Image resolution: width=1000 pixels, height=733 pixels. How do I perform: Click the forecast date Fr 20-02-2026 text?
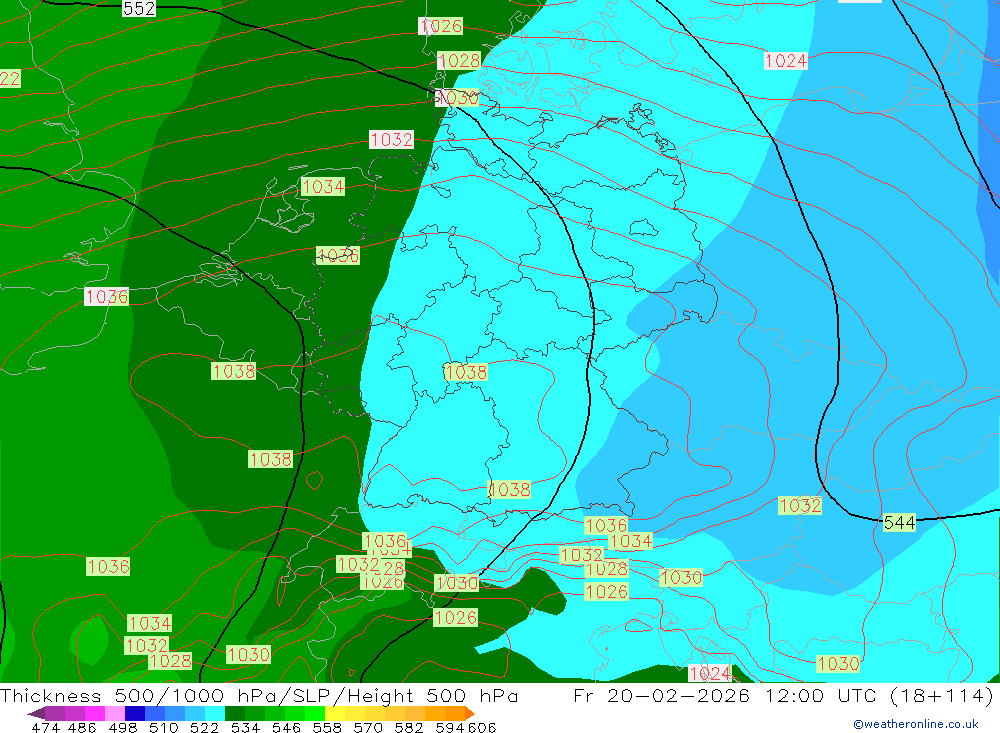pos(661,695)
